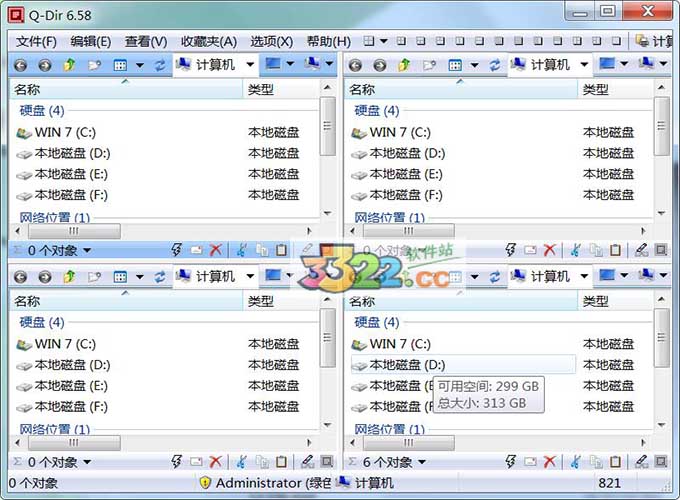Screen dimensions: 680x500
Task: Click refresh icon in bottom-right pane toolbar
Action: click(495, 277)
